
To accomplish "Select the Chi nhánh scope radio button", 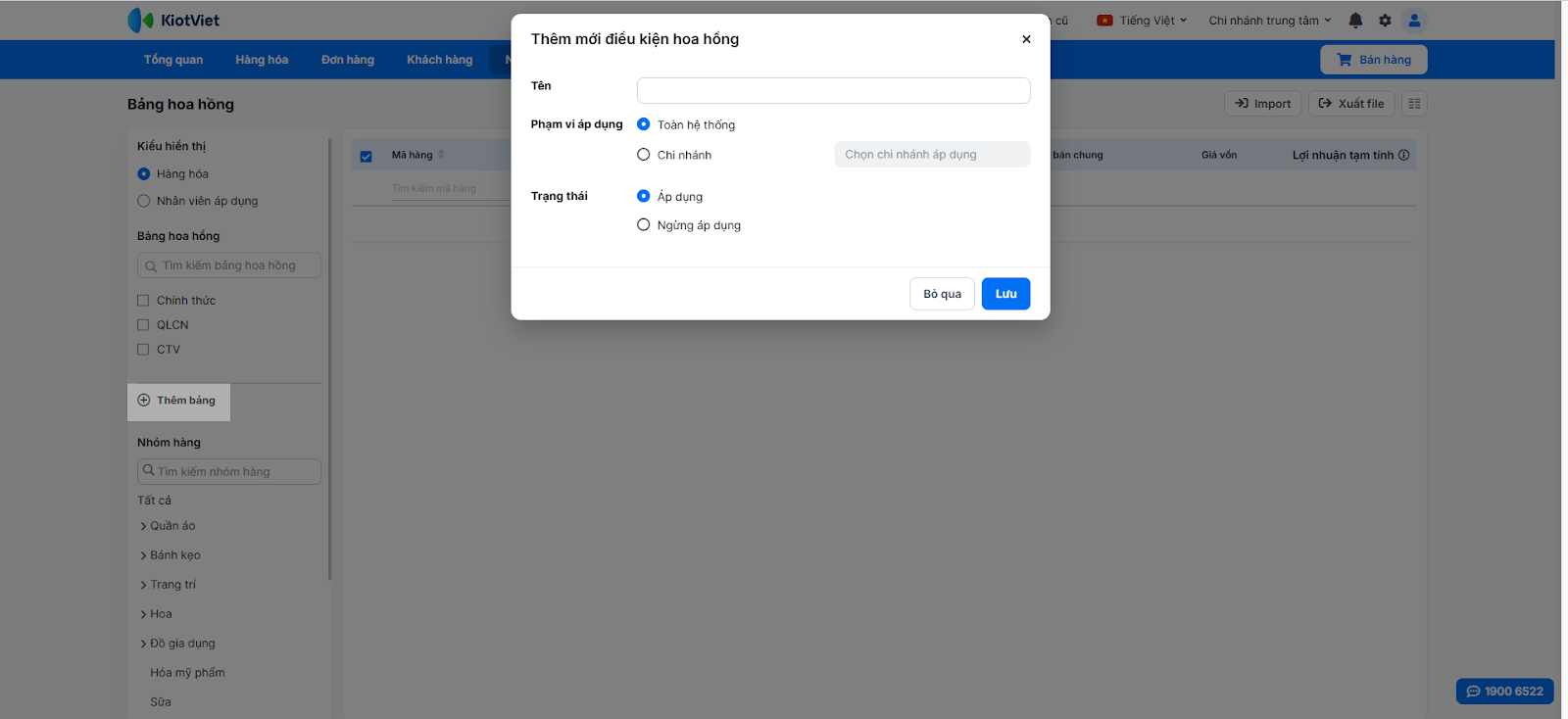I will 644,155.
